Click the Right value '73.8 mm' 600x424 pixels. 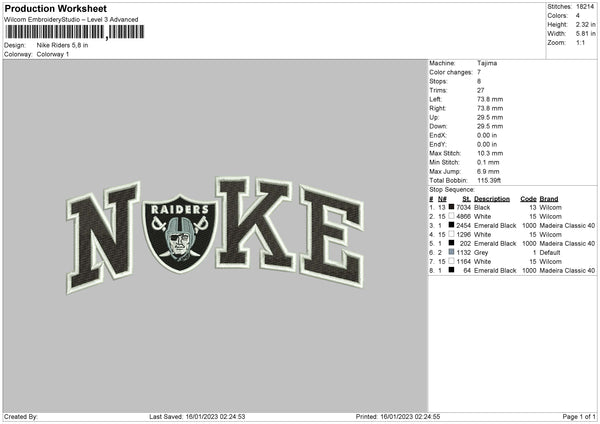click(490, 108)
